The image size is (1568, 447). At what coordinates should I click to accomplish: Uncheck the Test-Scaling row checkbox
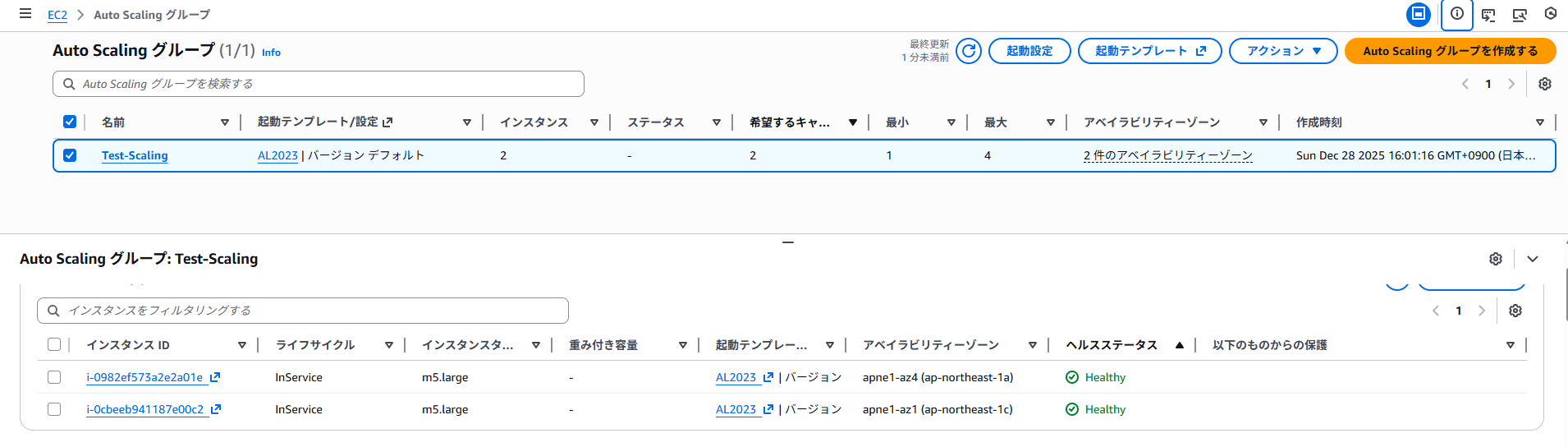click(70, 155)
